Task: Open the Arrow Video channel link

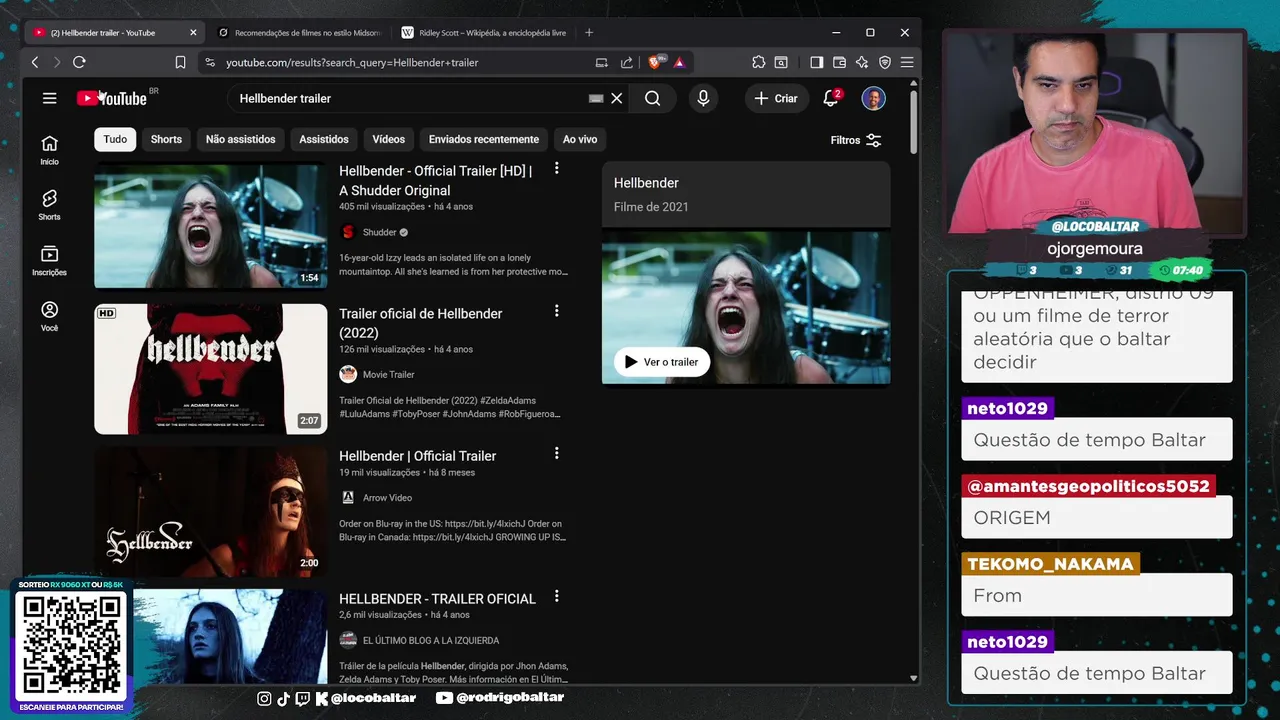Action: [387, 497]
